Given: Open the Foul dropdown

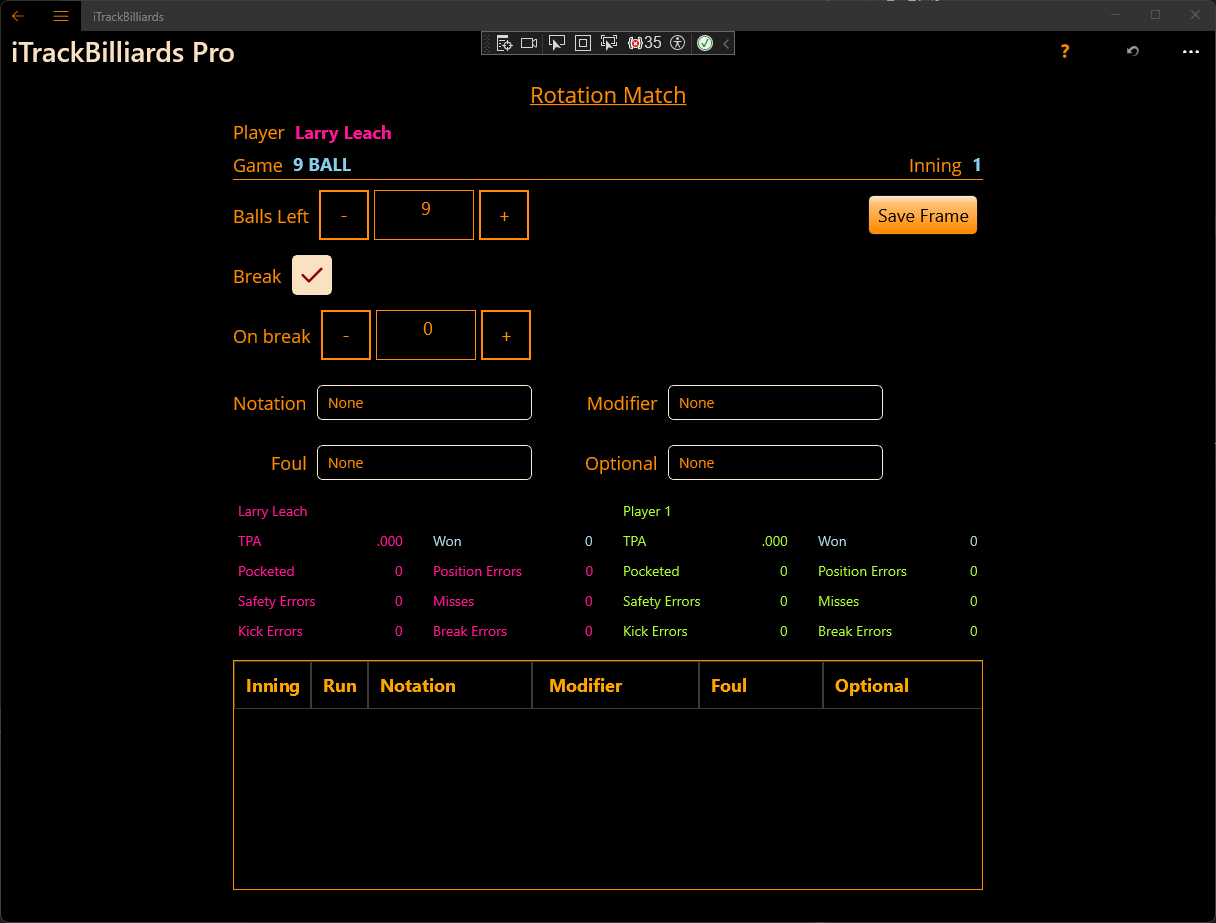Looking at the screenshot, I should 424,463.
